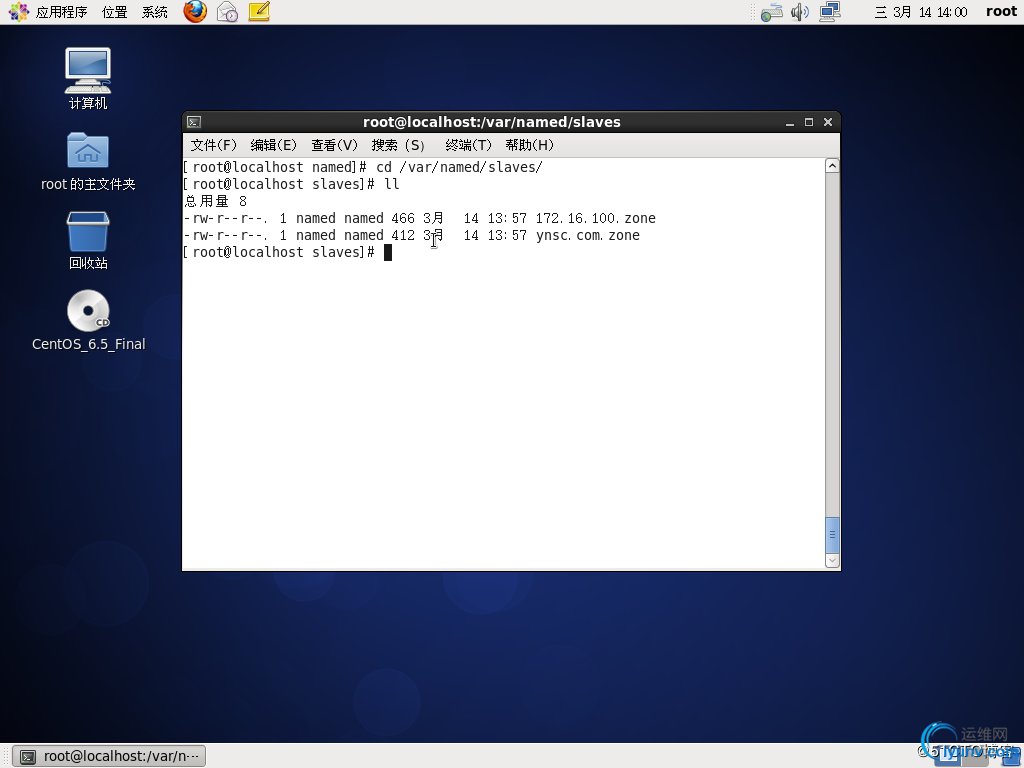Click at the terminal prompt cursor
This screenshot has height=768, width=1024.
388,253
